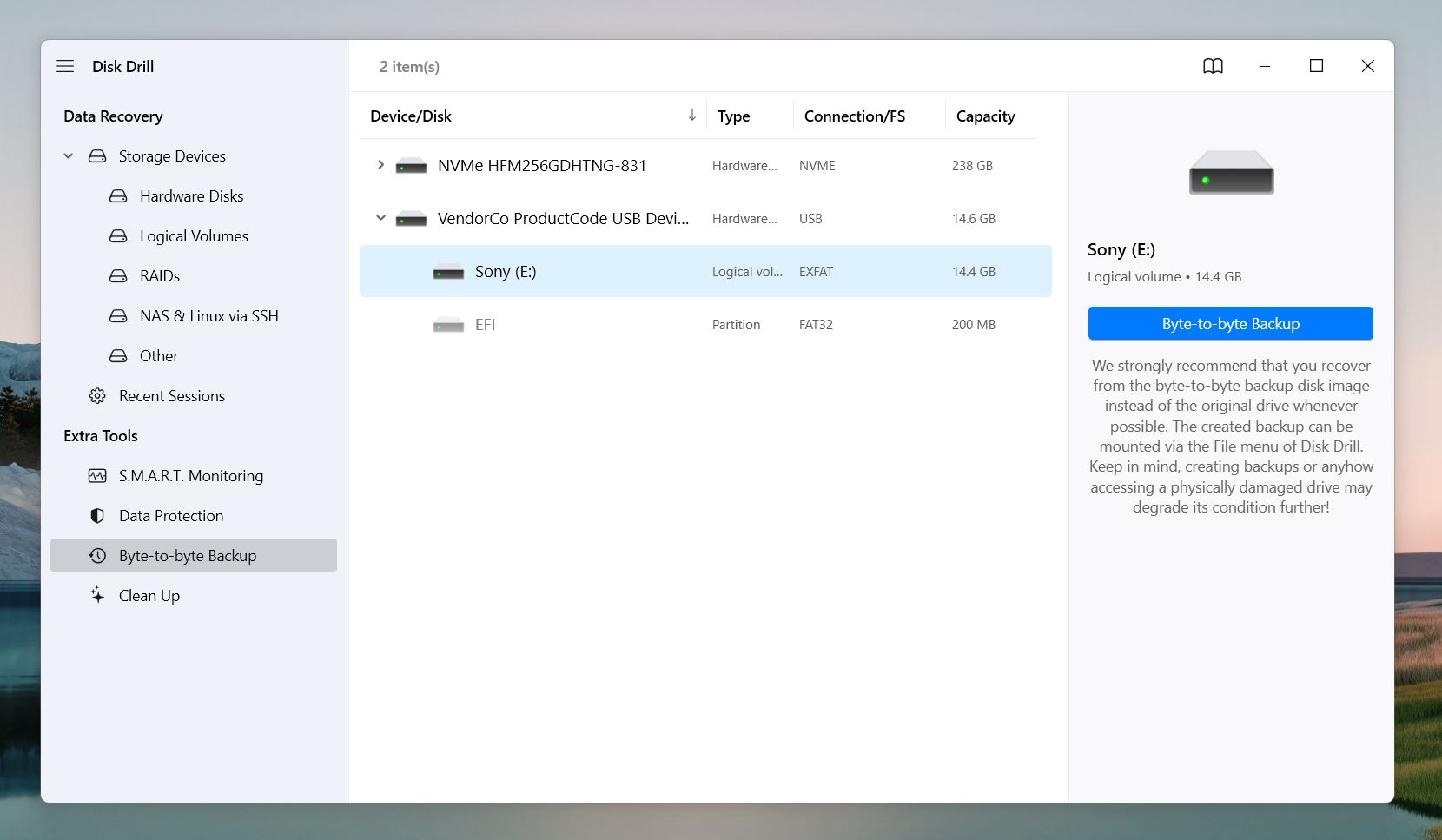This screenshot has width=1442, height=840.
Task: Click the USB connection cell
Action: pyautogui.click(x=810, y=219)
